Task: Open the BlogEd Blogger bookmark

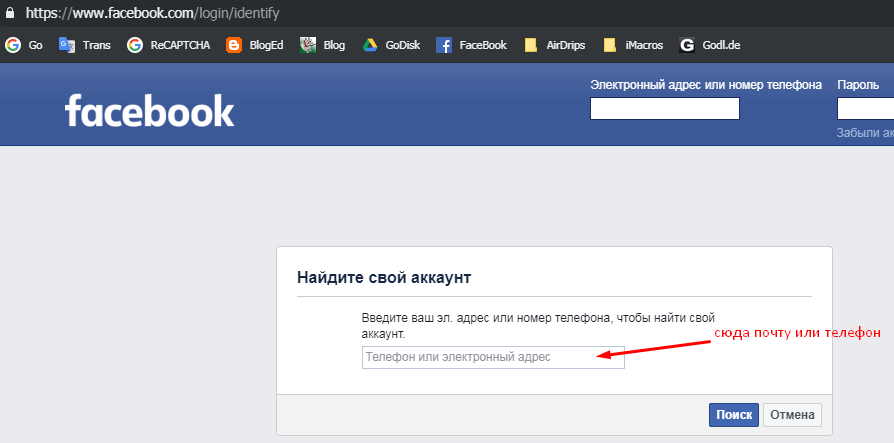Action: (255, 45)
